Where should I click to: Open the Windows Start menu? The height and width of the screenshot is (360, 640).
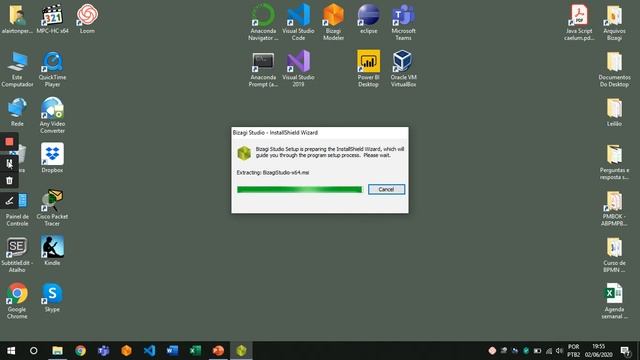[x=11, y=351]
